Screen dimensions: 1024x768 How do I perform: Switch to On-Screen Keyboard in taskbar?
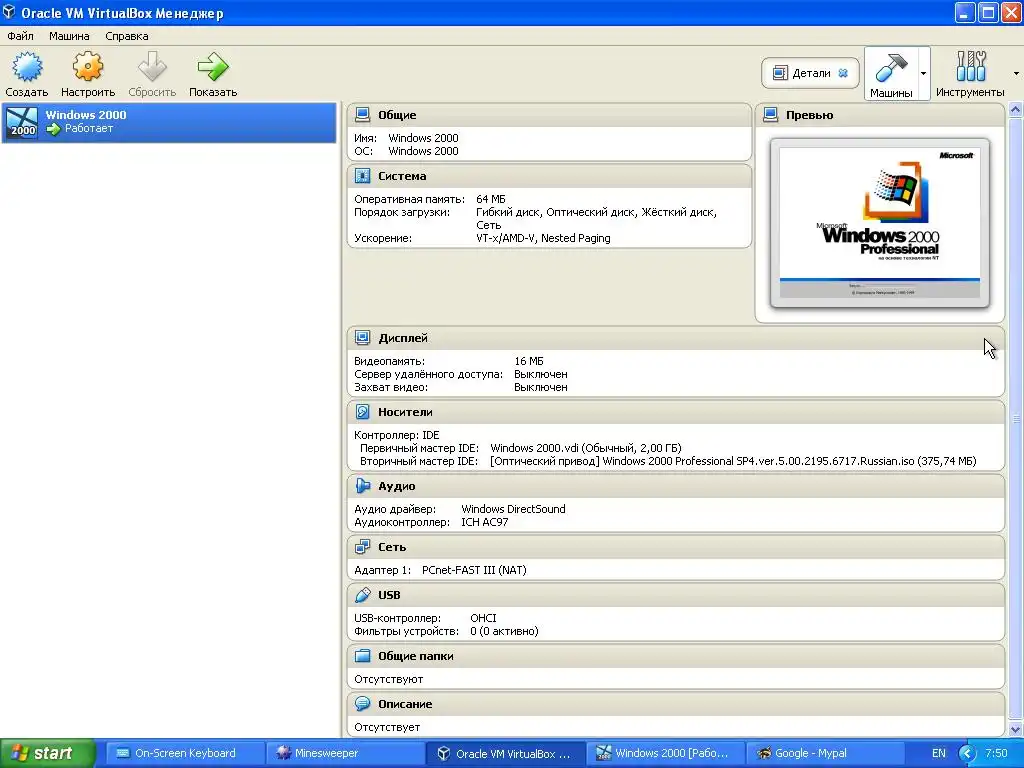point(185,753)
